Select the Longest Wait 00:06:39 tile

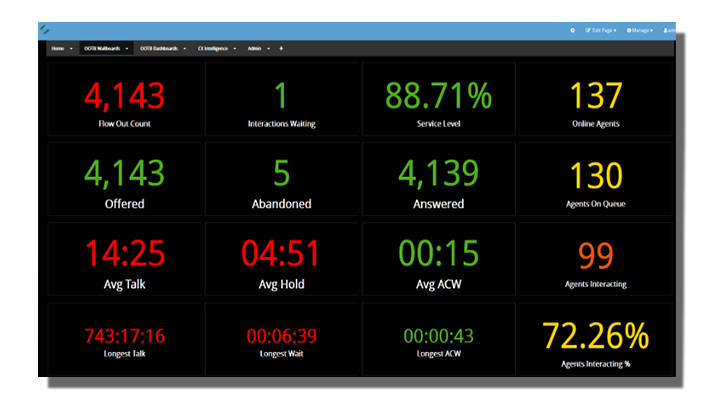pyautogui.click(x=281, y=339)
